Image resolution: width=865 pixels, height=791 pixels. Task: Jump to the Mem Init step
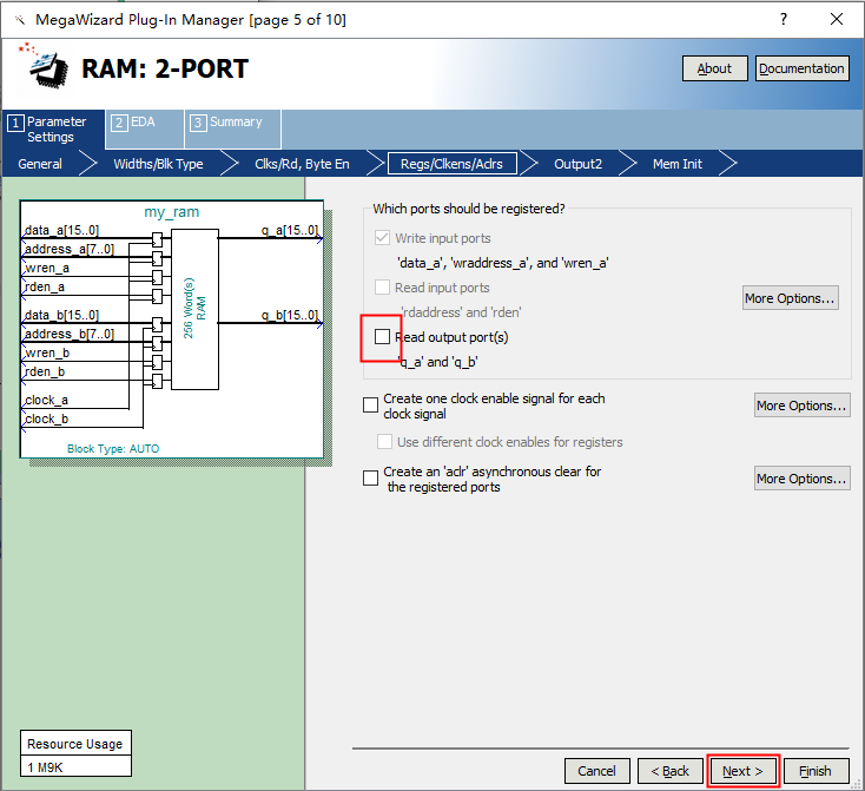[x=677, y=164]
